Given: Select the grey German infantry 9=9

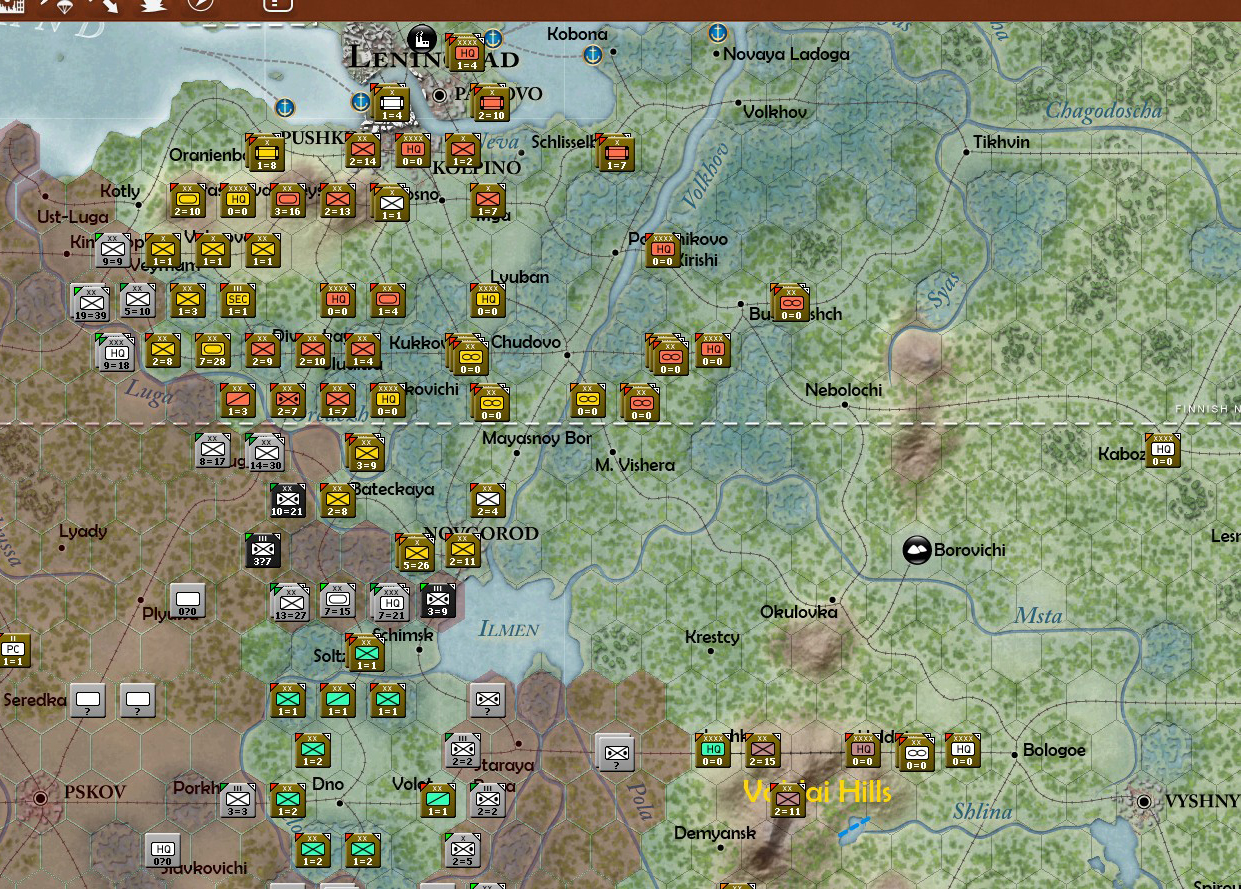Looking at the screenshot, I should coord(113,250).
